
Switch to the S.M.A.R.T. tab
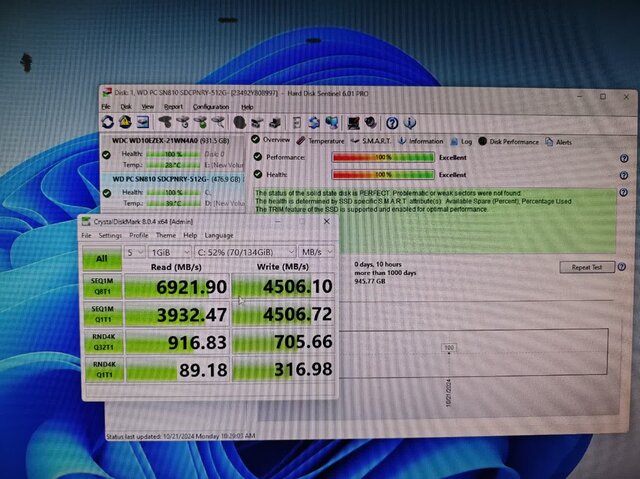pos(378,142)
